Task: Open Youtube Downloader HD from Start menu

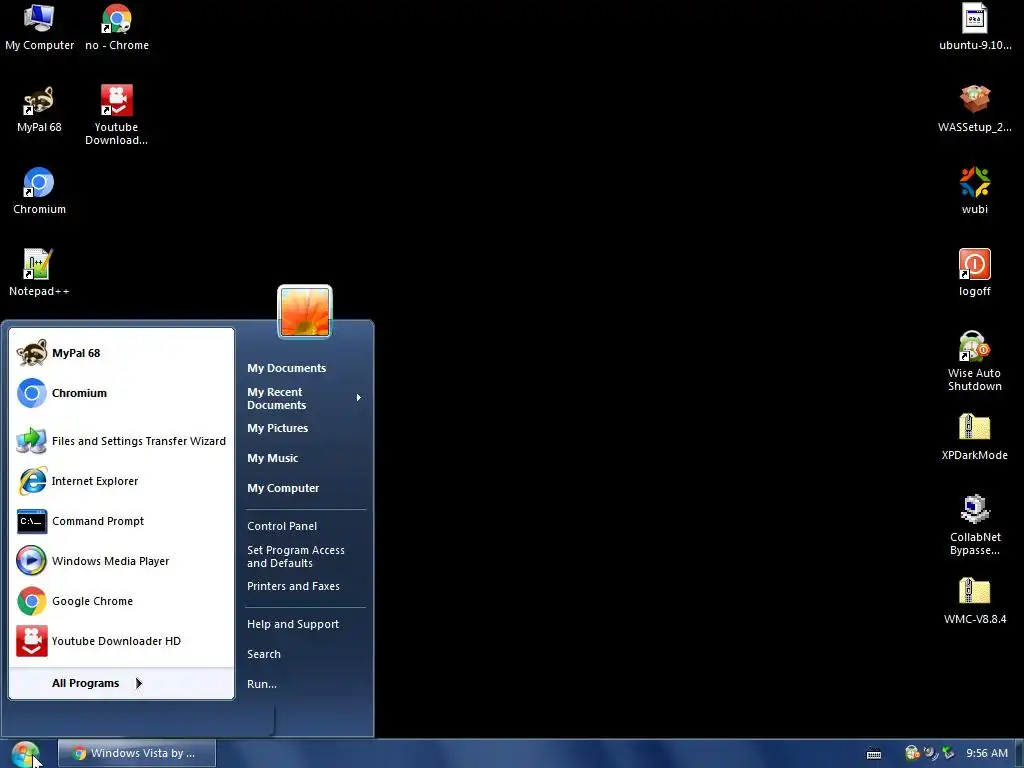Action: [x=121, y=641]
